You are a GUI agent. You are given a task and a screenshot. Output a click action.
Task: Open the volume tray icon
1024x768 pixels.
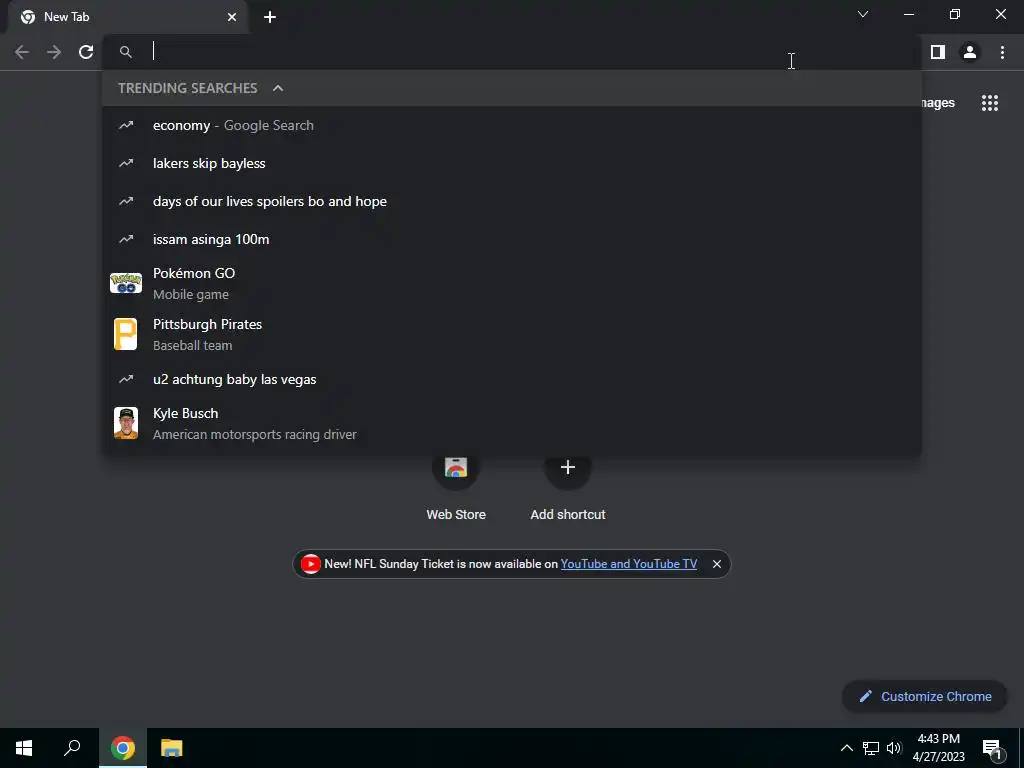(894, 748)
